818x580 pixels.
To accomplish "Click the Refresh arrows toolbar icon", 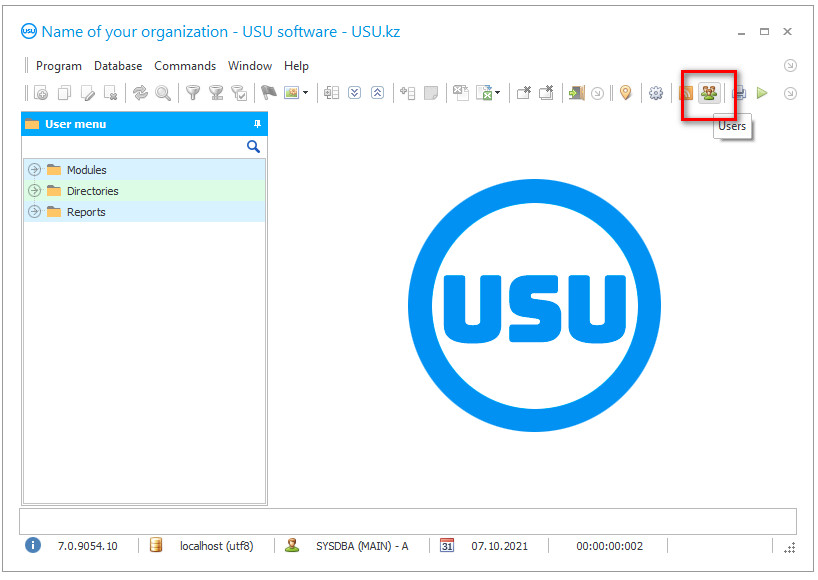I will [140, 93].
